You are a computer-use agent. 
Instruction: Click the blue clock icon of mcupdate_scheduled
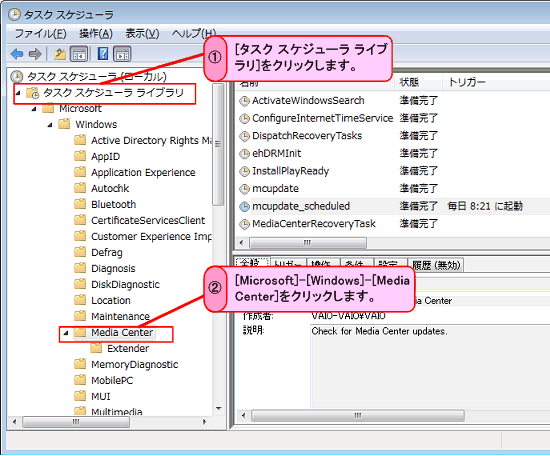[244, 207]
